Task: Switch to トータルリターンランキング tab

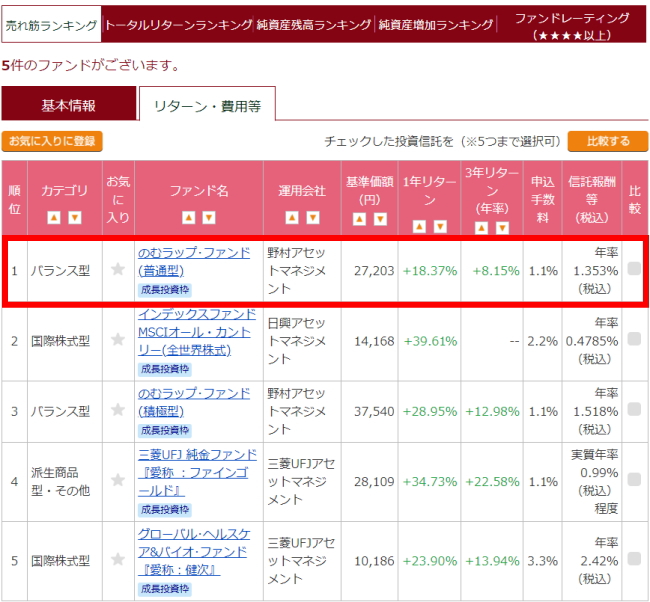Action: pyautogui.click(x=178, y=25)
